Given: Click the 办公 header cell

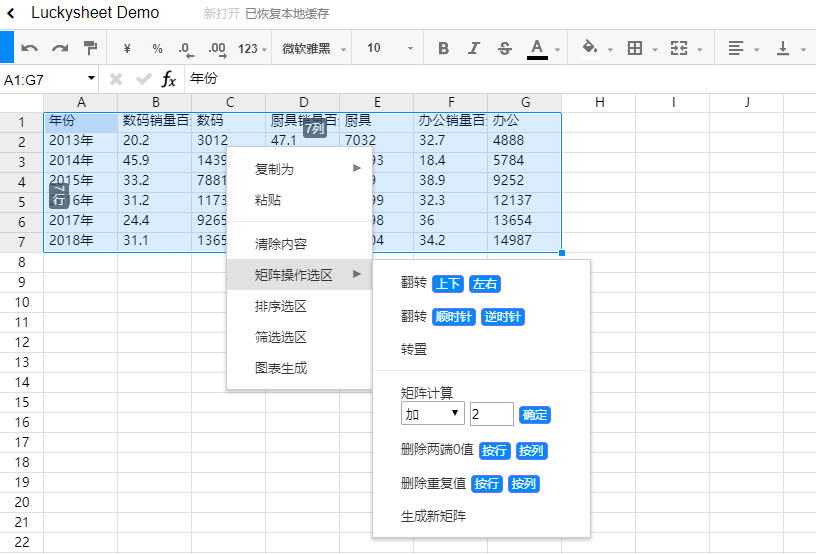Looking at the screenshot, I should point(525,121).
